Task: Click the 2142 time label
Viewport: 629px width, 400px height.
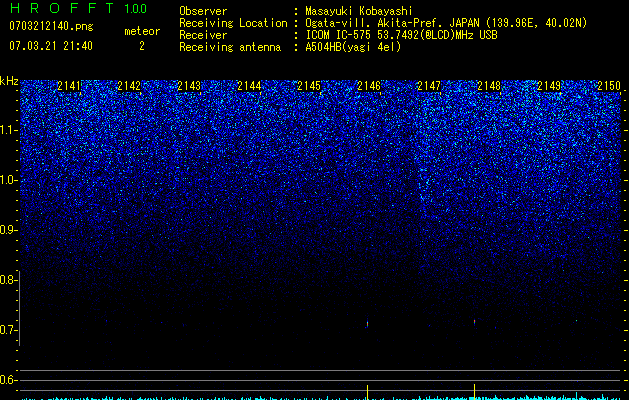Action: coord(129,86)
